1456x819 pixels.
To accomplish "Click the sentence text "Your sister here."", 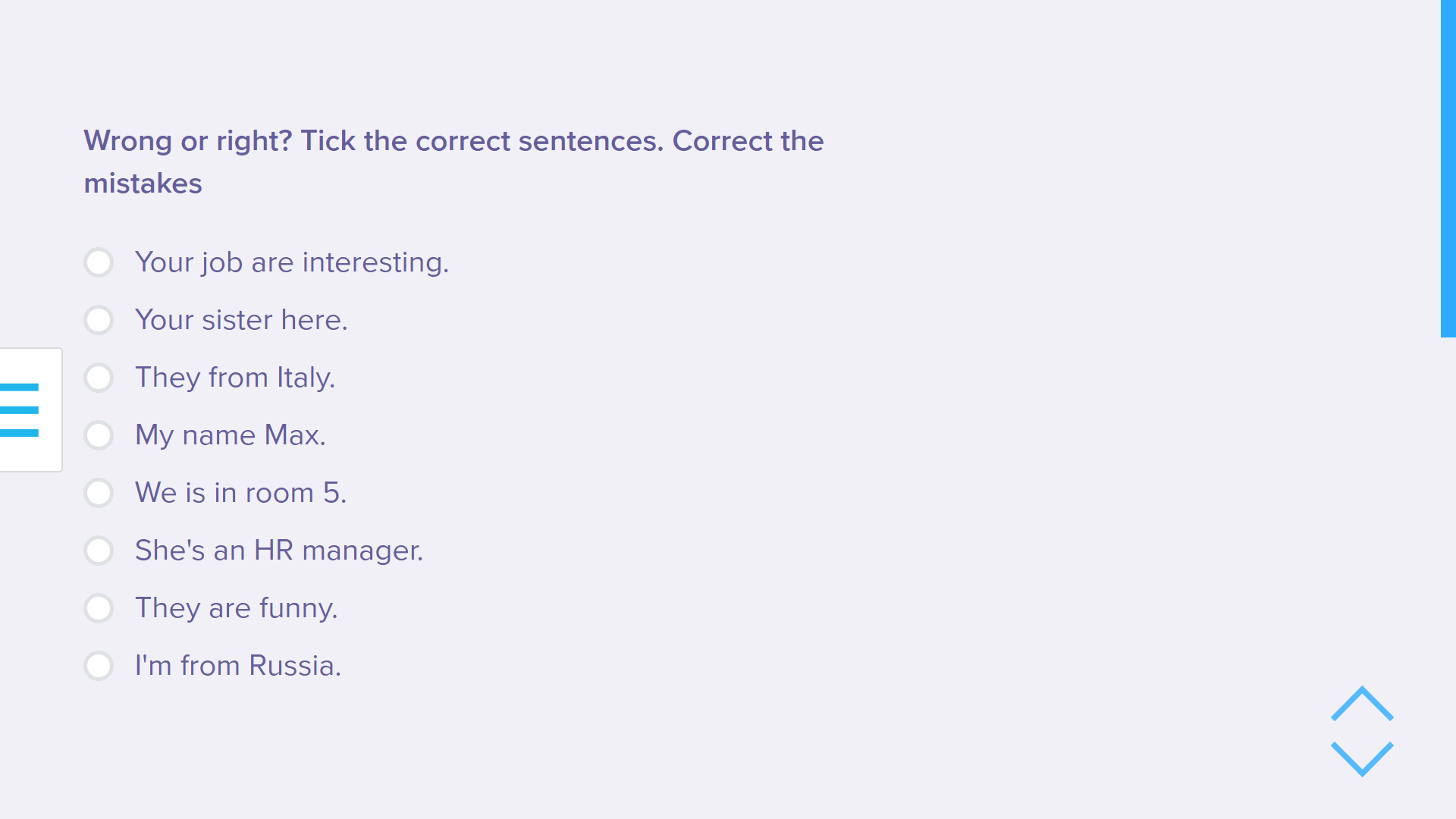I will [x=241, y=320].
